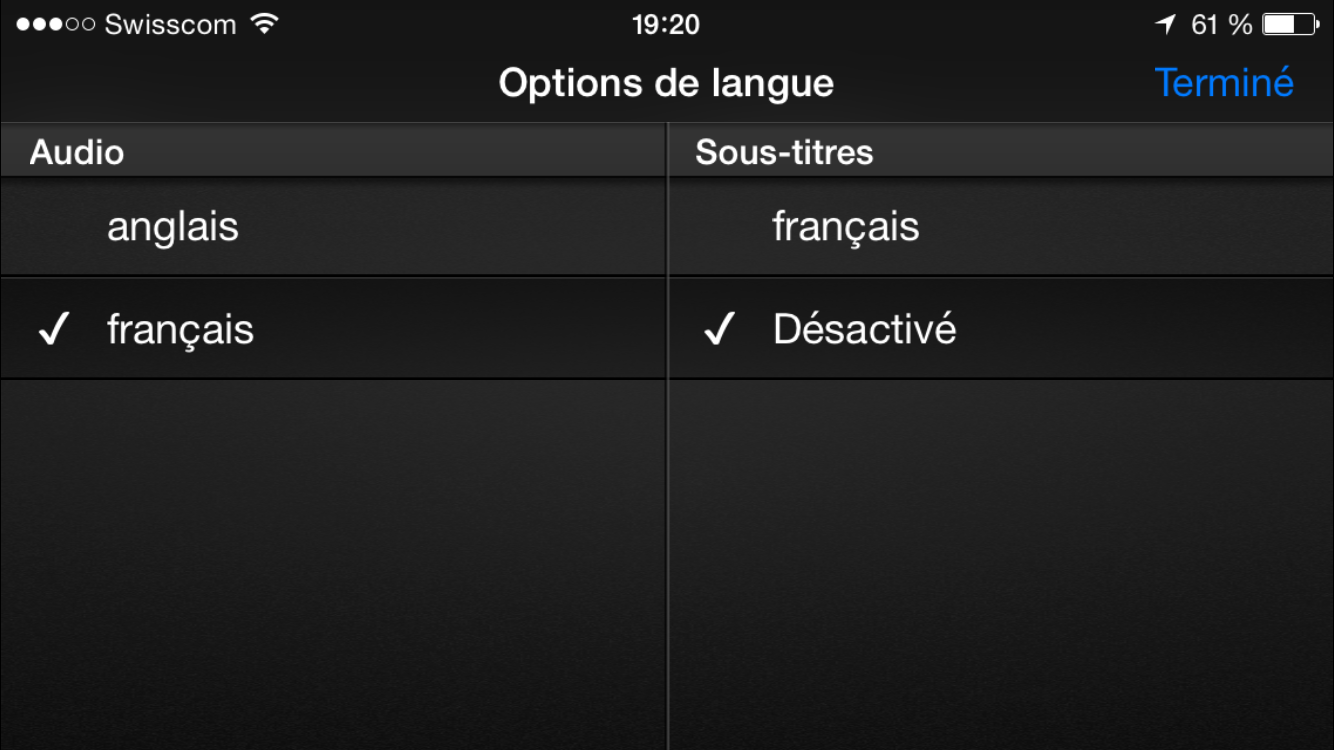
Task: Tap the signal strength dots
Action: point(55,24)
